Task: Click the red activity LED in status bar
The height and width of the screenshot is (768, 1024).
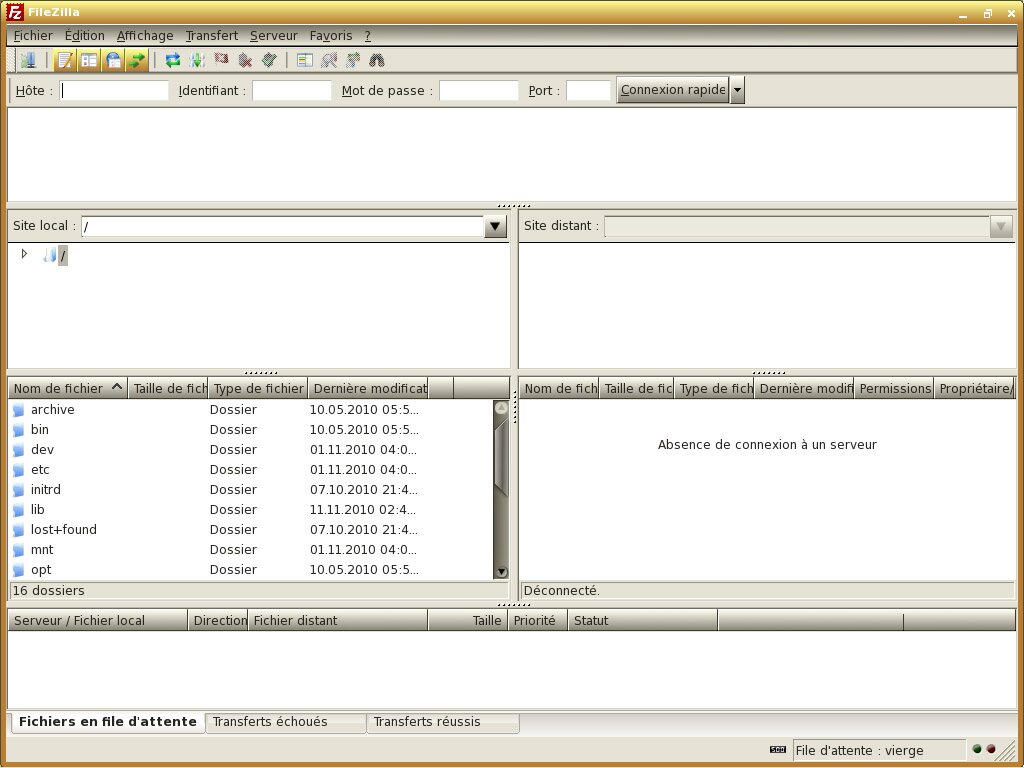Action: point(991,749)
